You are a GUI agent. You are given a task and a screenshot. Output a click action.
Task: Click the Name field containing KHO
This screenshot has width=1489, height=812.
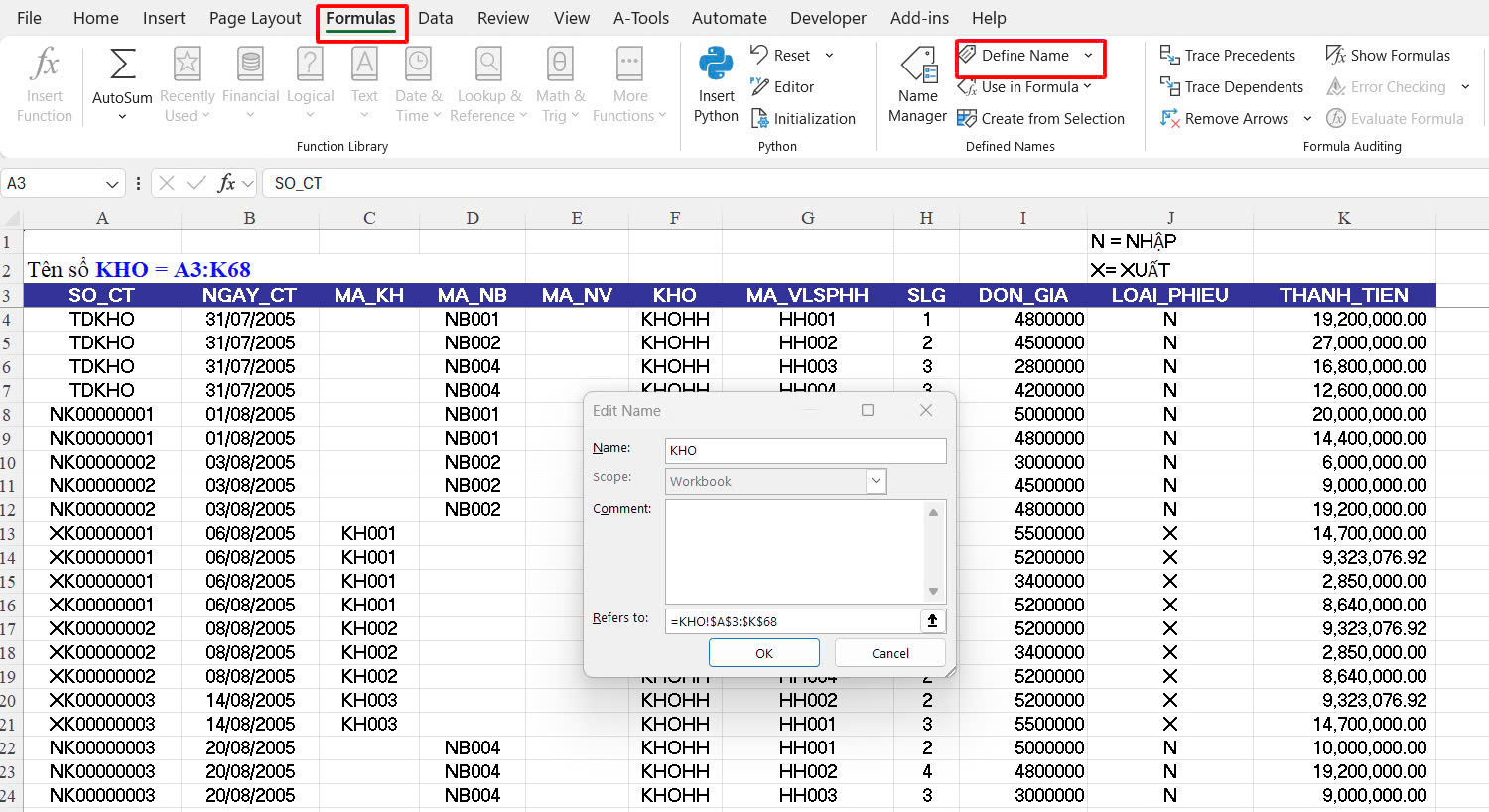coord(805,450)
